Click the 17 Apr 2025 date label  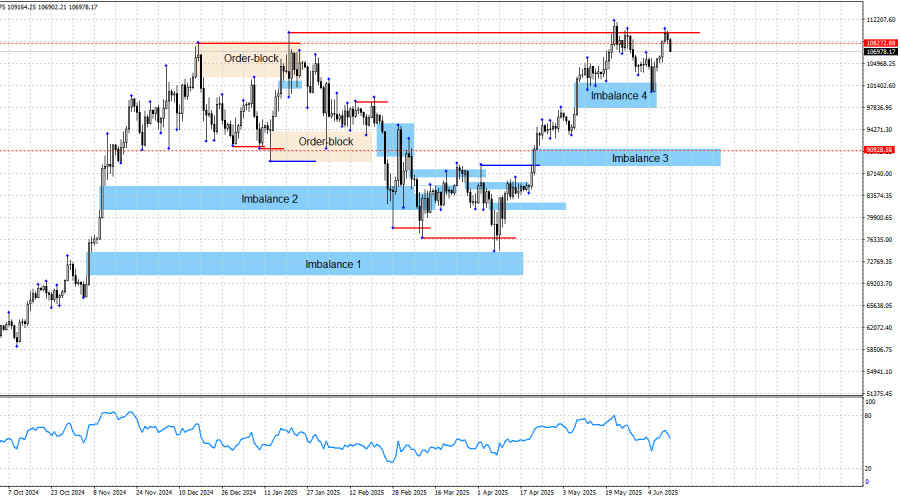coord(537,493)
